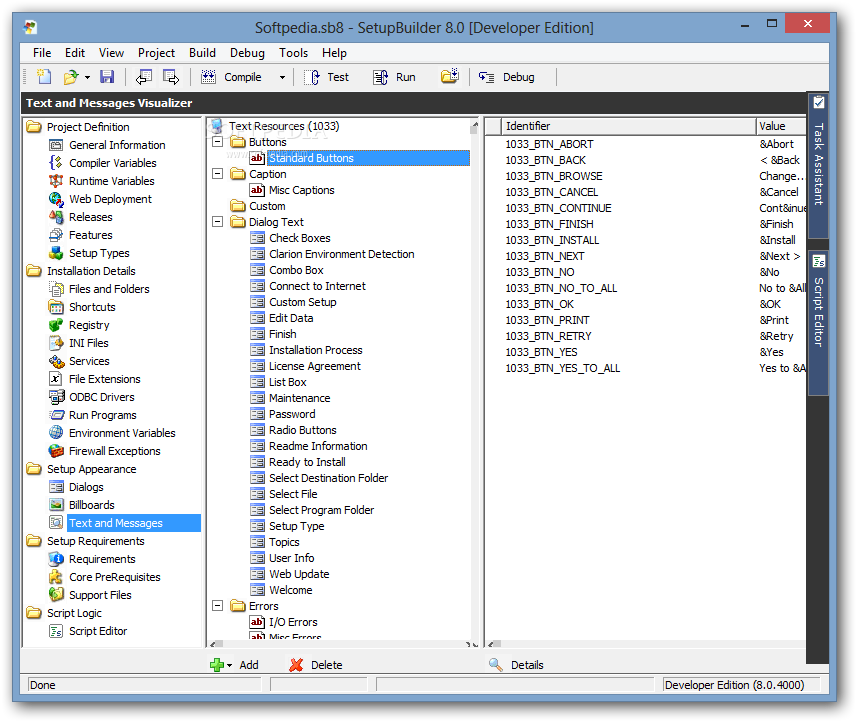857x722 pixels.
Task: Select the Web Deployment globe icon
Action: point(56,199)
